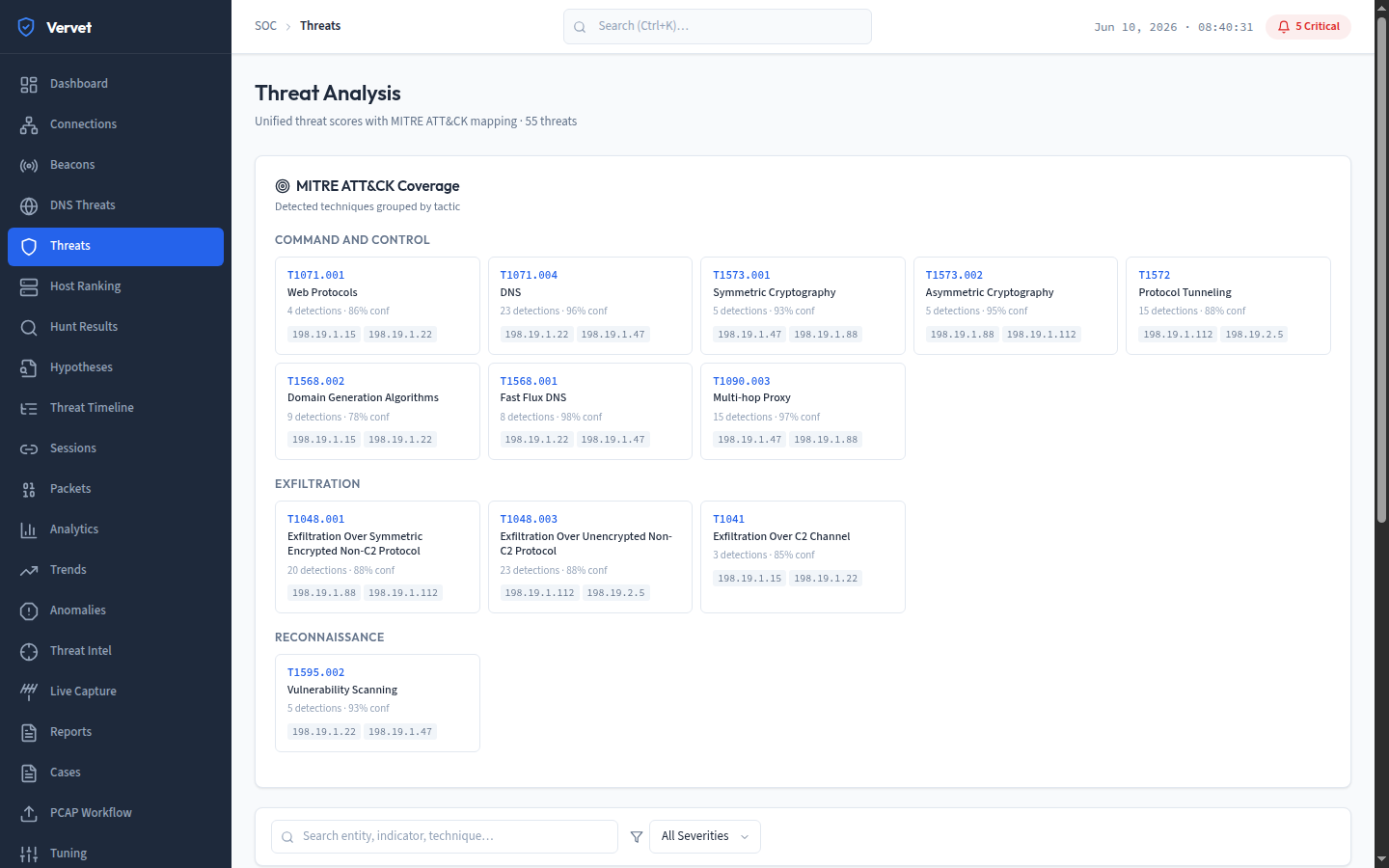Go to the Dashboard menu item
Screen dimensions: 1389x868
coord(116,84)
